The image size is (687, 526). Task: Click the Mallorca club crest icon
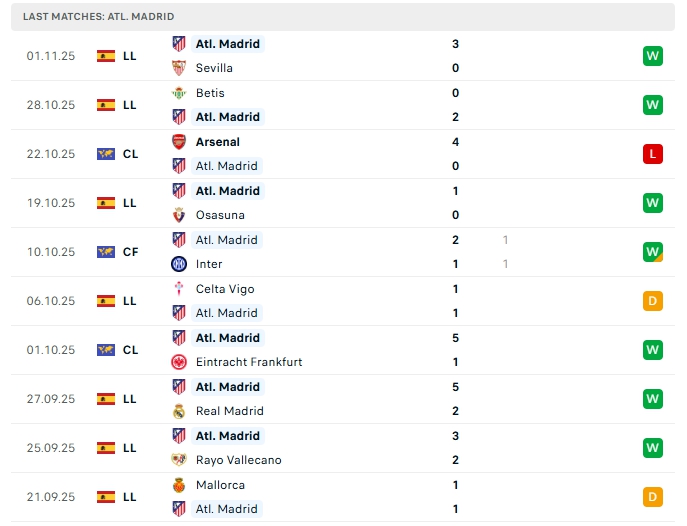click(179, 485)
